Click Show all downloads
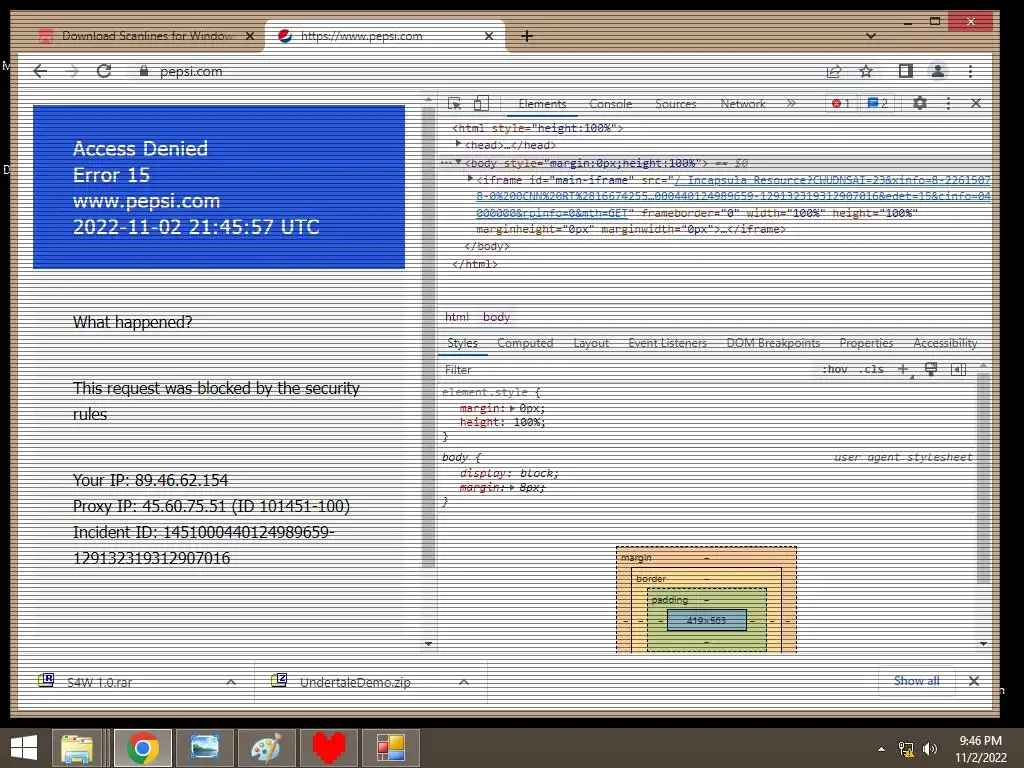The image size is (1024, 768). point(917,680)
